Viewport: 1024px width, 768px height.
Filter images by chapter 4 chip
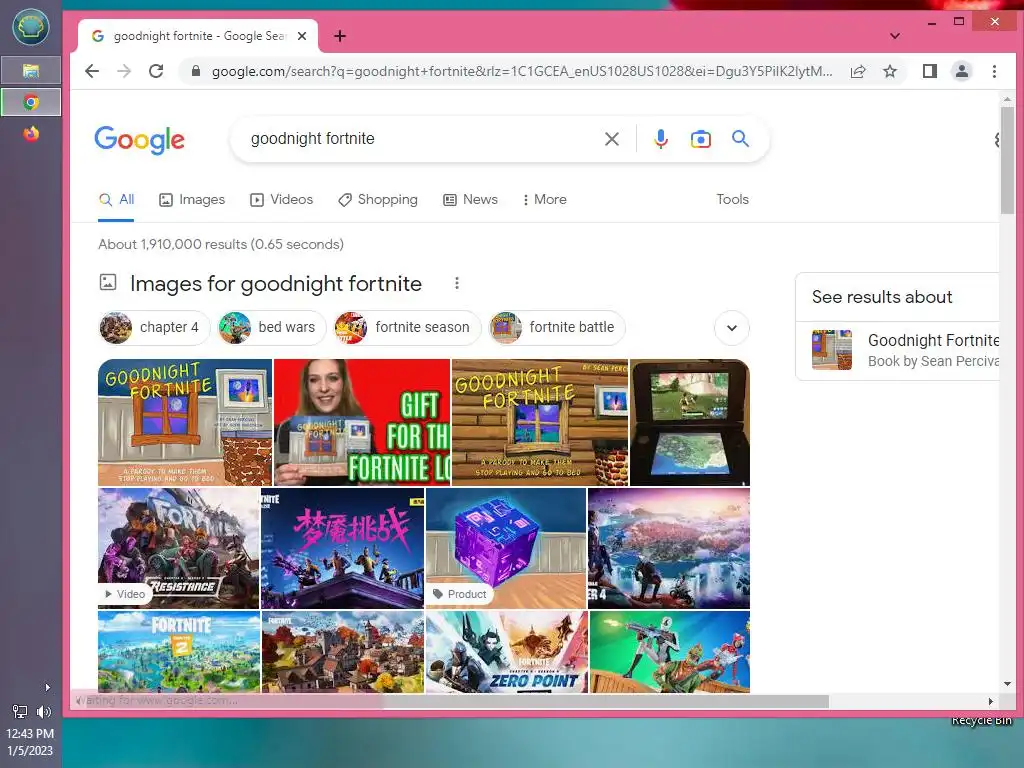(x=154, y=327)
